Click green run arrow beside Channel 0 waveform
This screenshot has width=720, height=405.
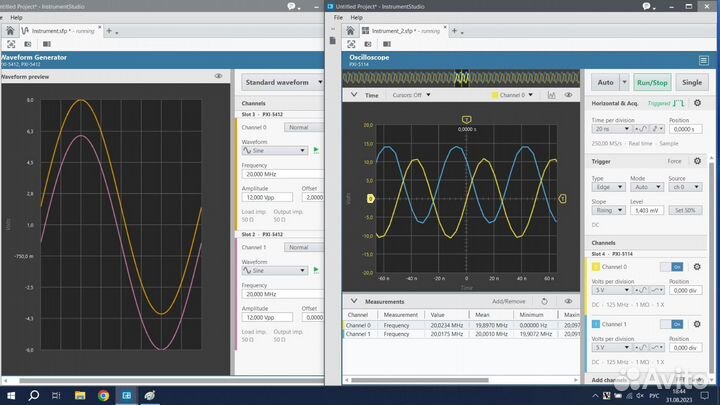[317, 150]
